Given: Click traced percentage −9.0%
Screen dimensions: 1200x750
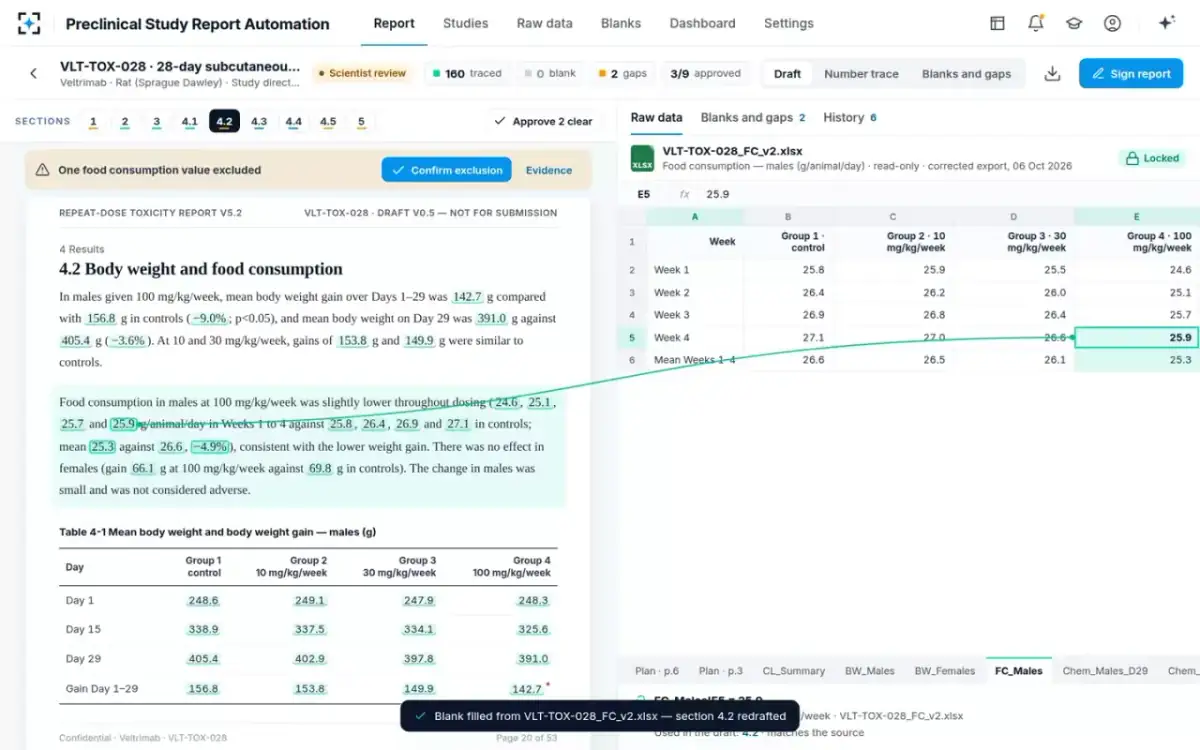Looking at the screenshot, I should pyautogui.click(x=209, y=319).
